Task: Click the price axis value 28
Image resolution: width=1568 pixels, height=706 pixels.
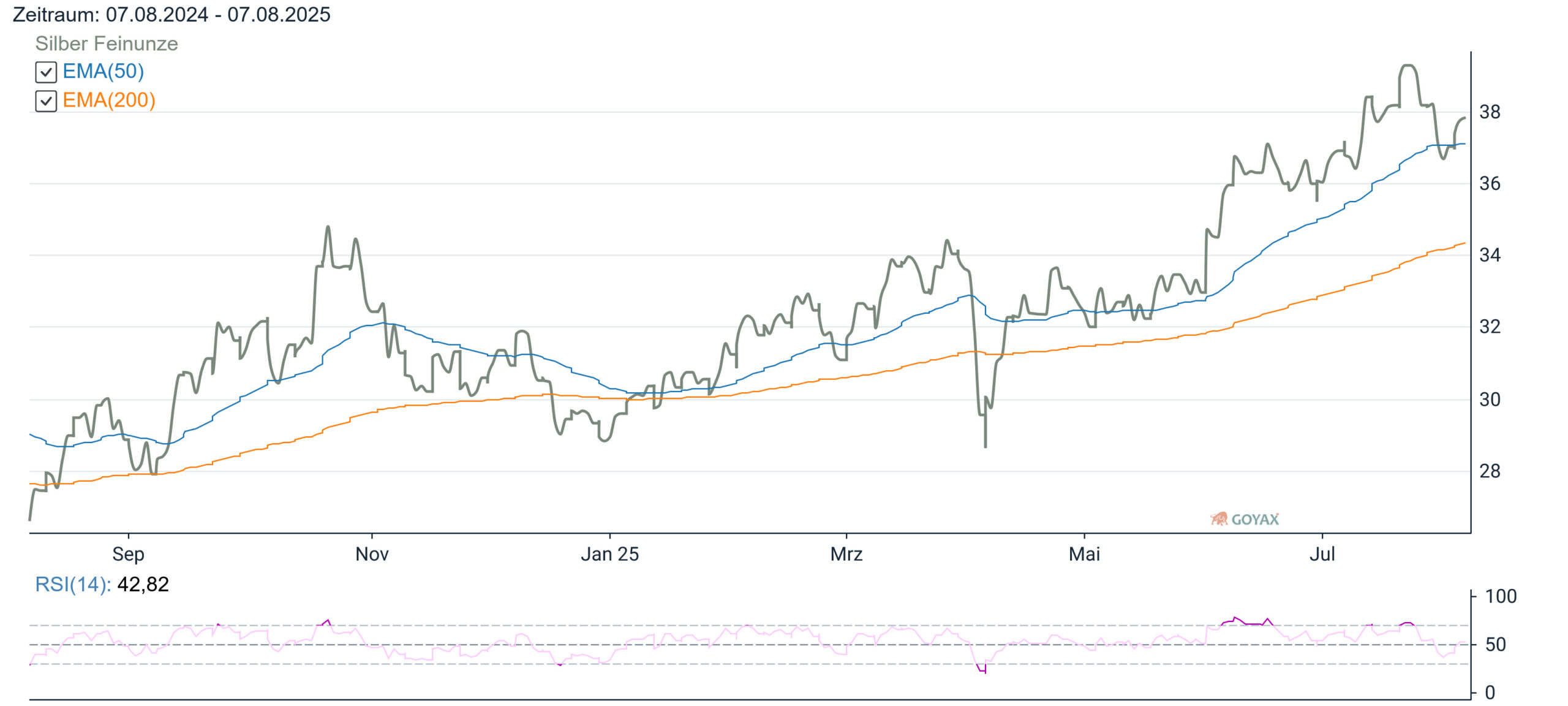Action: (x=1490, y=471)
